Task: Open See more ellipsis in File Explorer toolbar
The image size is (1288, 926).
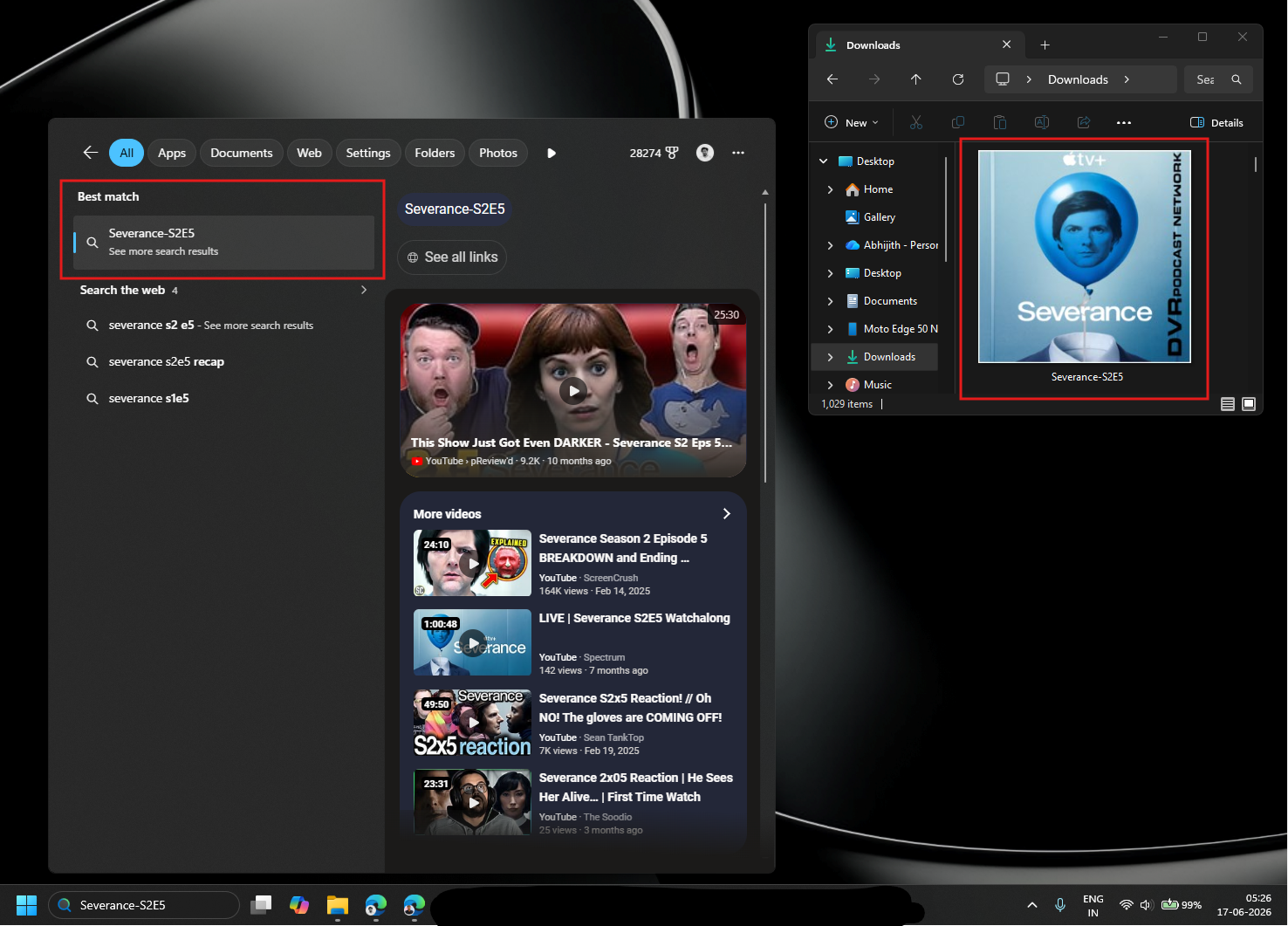Action: [1124, 123]
